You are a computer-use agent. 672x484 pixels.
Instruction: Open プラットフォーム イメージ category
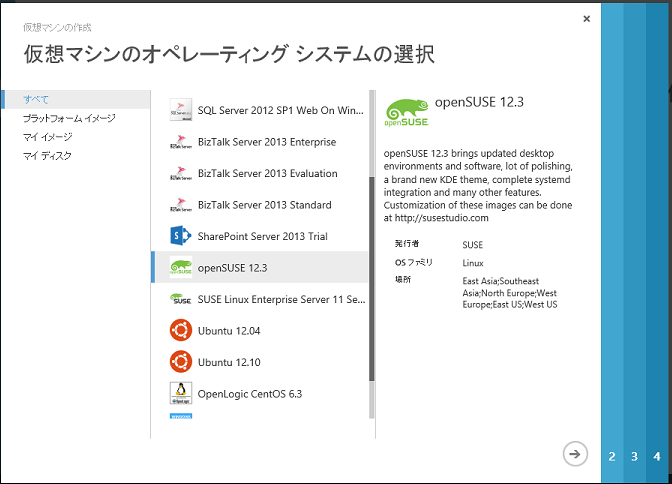(x=69, y=118)
